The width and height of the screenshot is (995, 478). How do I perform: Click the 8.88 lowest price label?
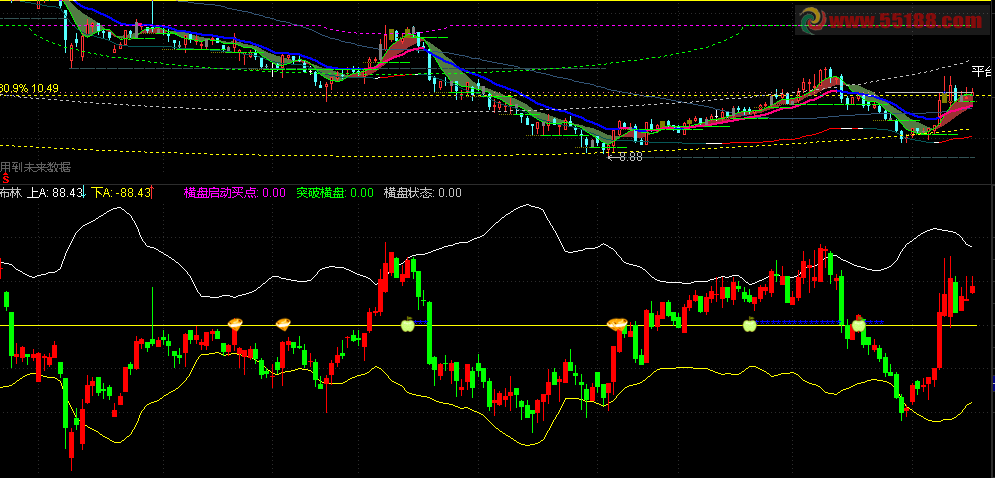pos(629,156)
